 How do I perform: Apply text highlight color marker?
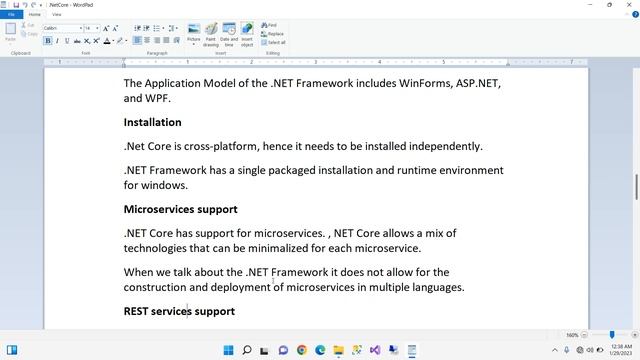pos(120,41)
